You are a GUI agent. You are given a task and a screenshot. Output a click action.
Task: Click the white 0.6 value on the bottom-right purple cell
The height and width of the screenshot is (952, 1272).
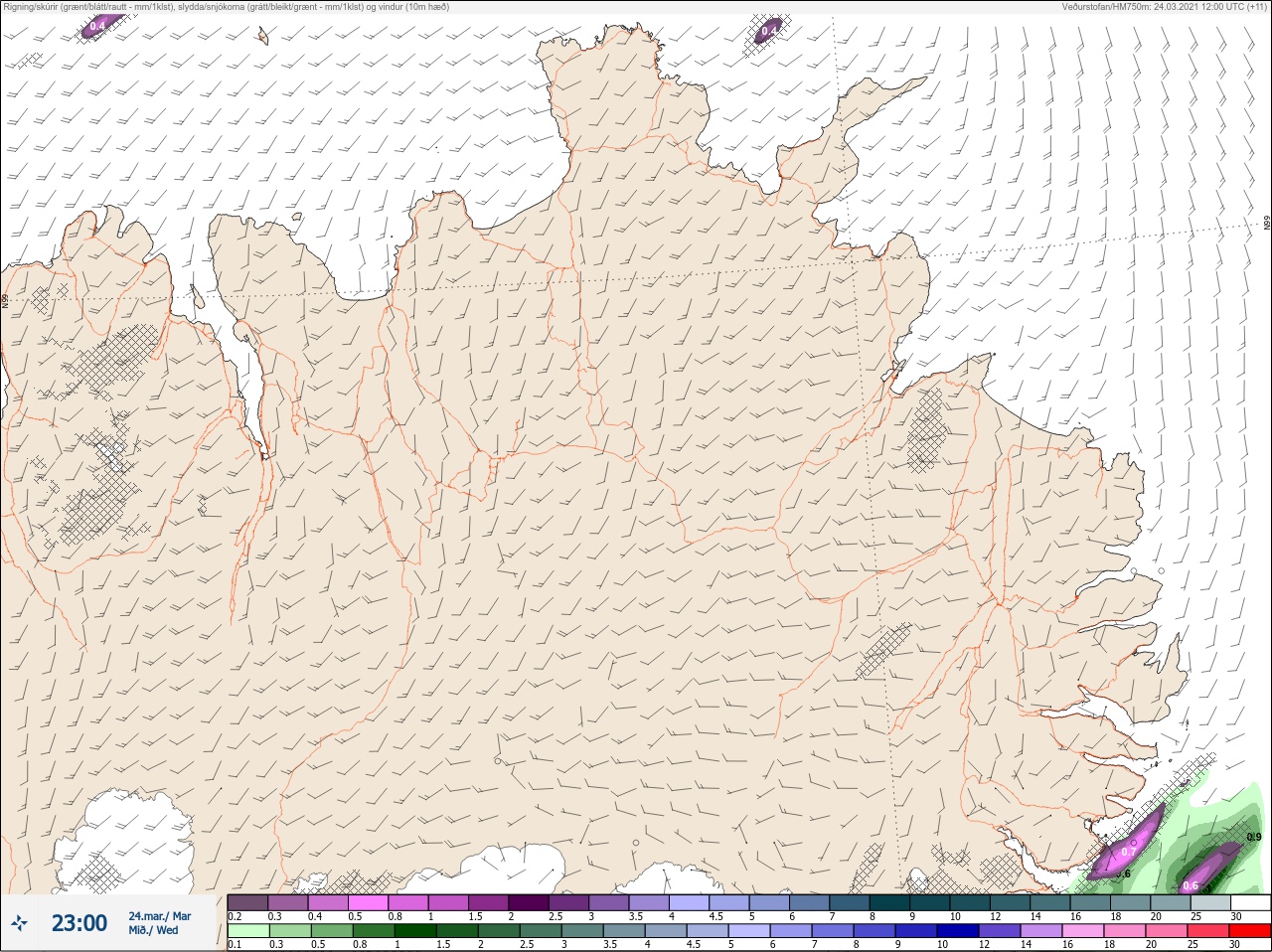[x=1191, y=885]
